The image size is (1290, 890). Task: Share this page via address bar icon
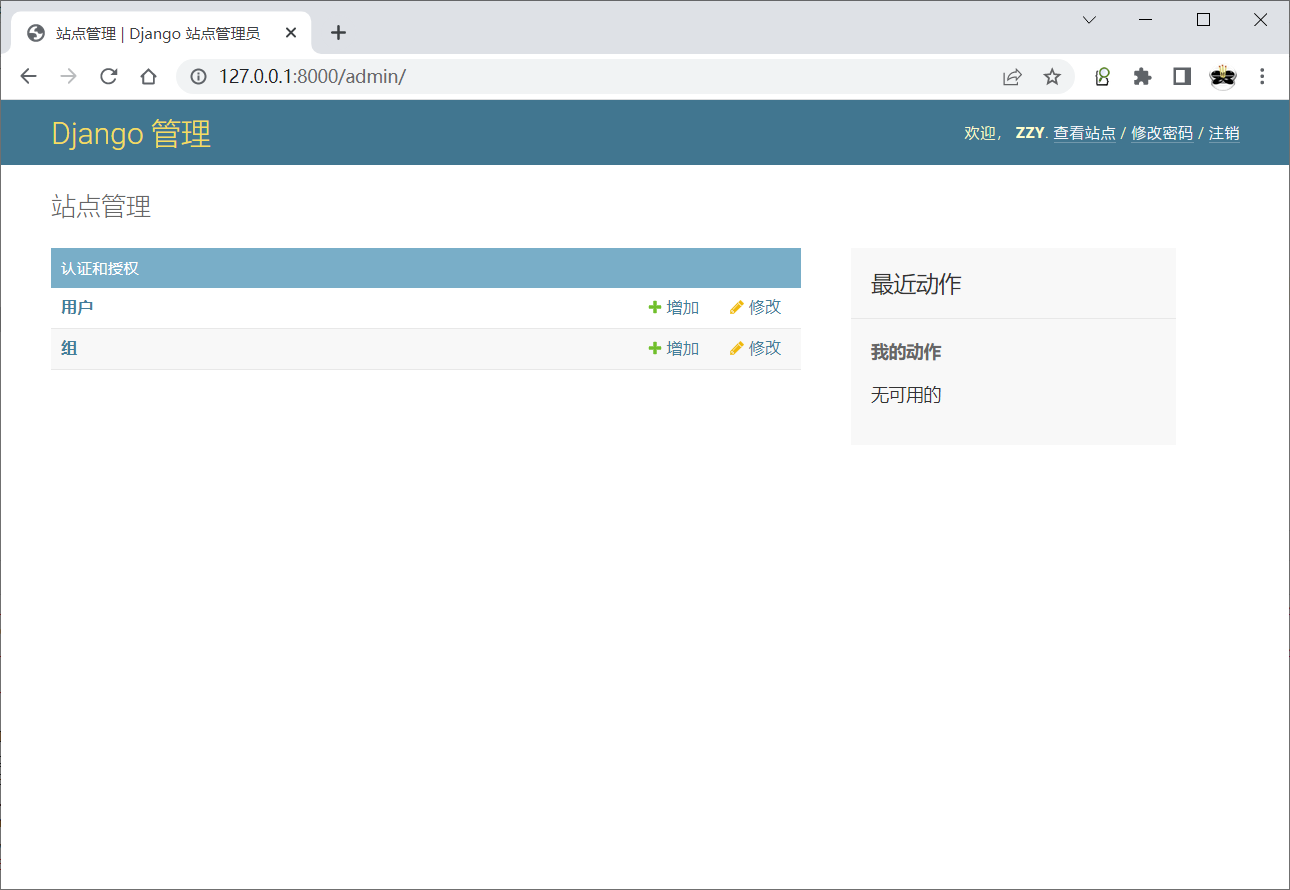tap(1012, 77)
